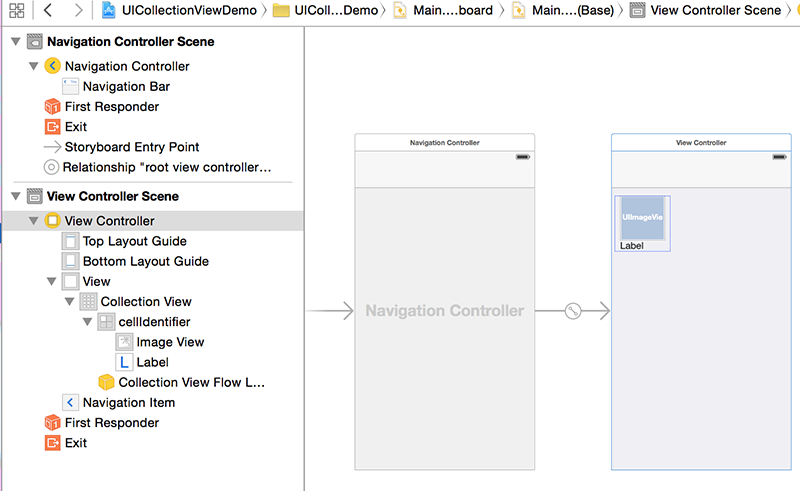This screenshot has width=800, height=491.
Task: Click the First Responder cube under View Controller Scene
Action: click(x=52, y=423)
